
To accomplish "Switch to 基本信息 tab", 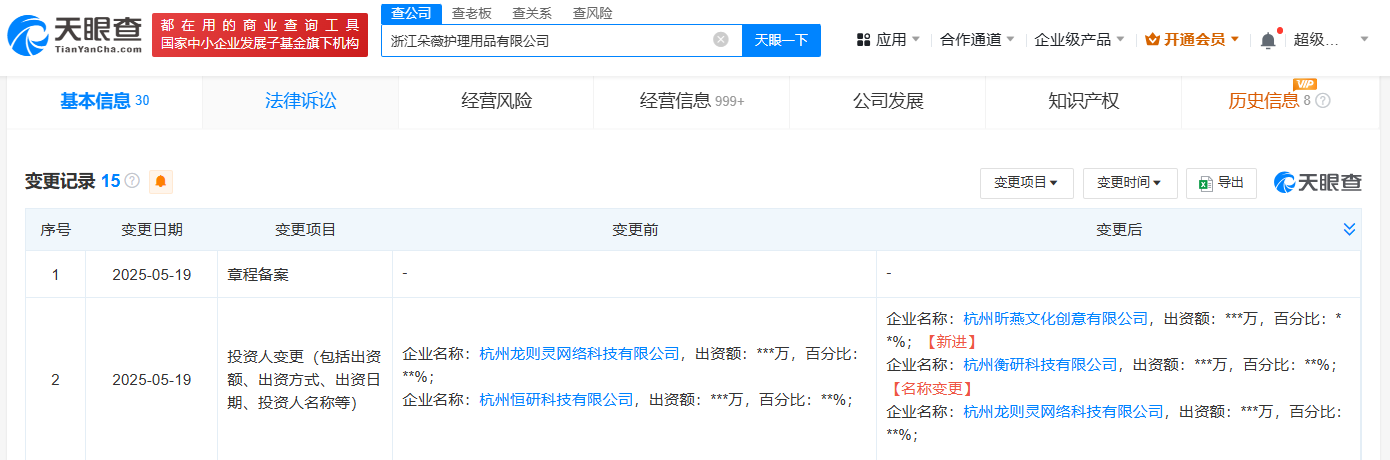I will pyautogui.click(x=104, y=101).
